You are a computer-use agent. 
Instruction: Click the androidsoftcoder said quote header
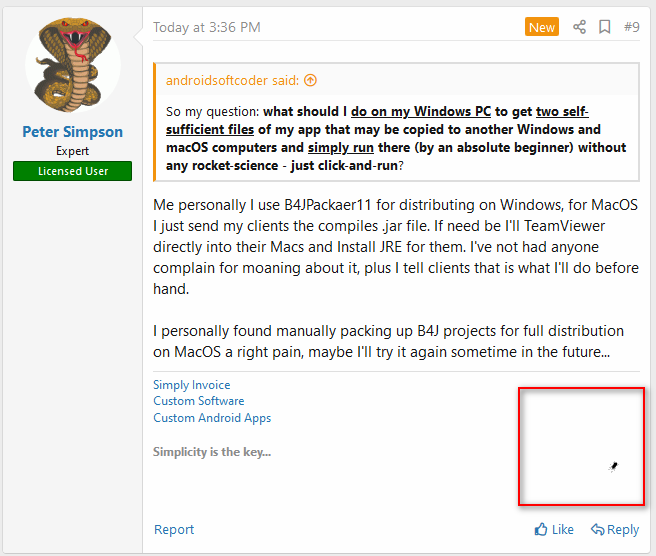click(x=233, y=80)
